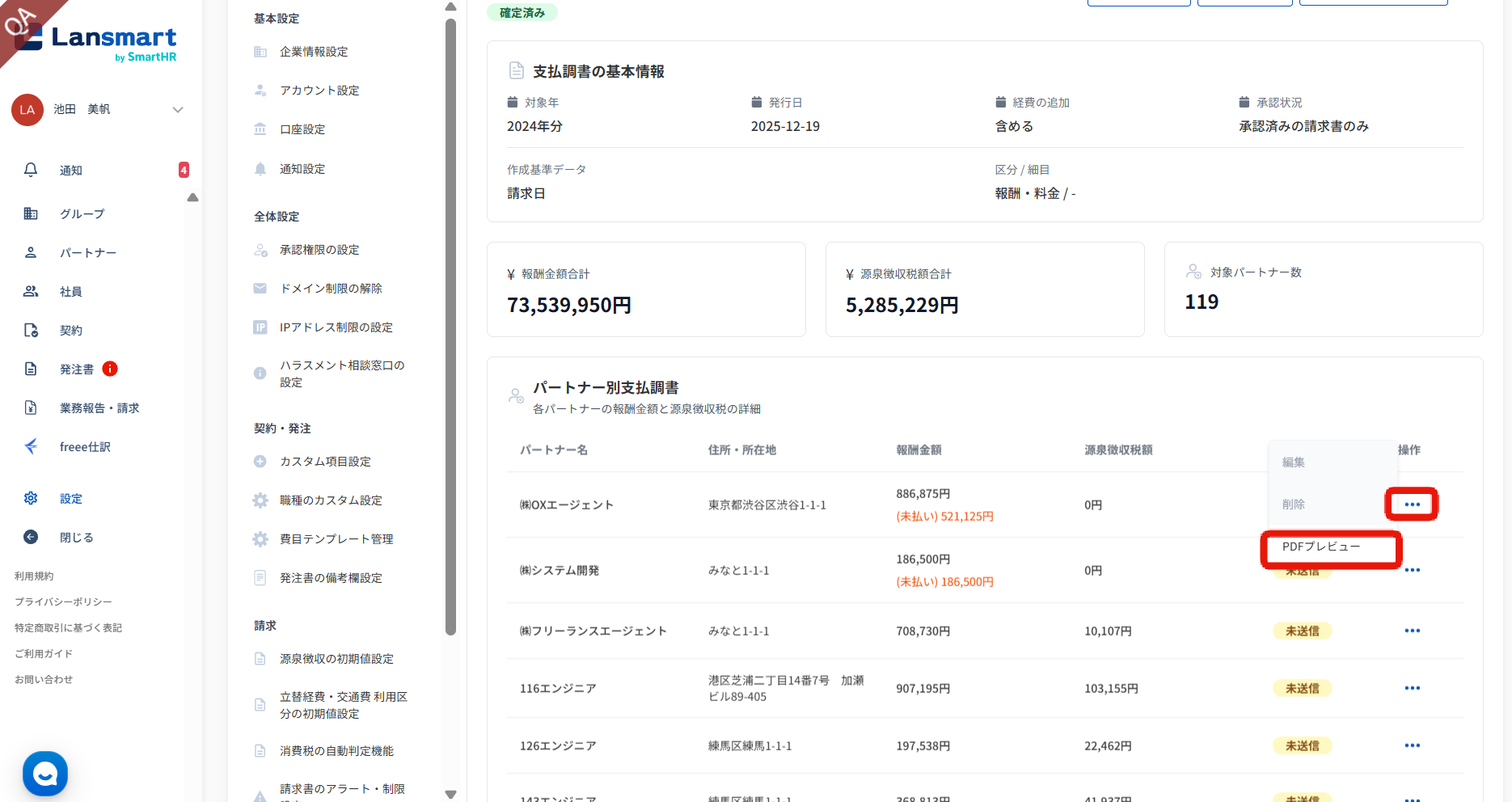Open the chat support bubble
1512x802 pixels.
click(45, 774)
